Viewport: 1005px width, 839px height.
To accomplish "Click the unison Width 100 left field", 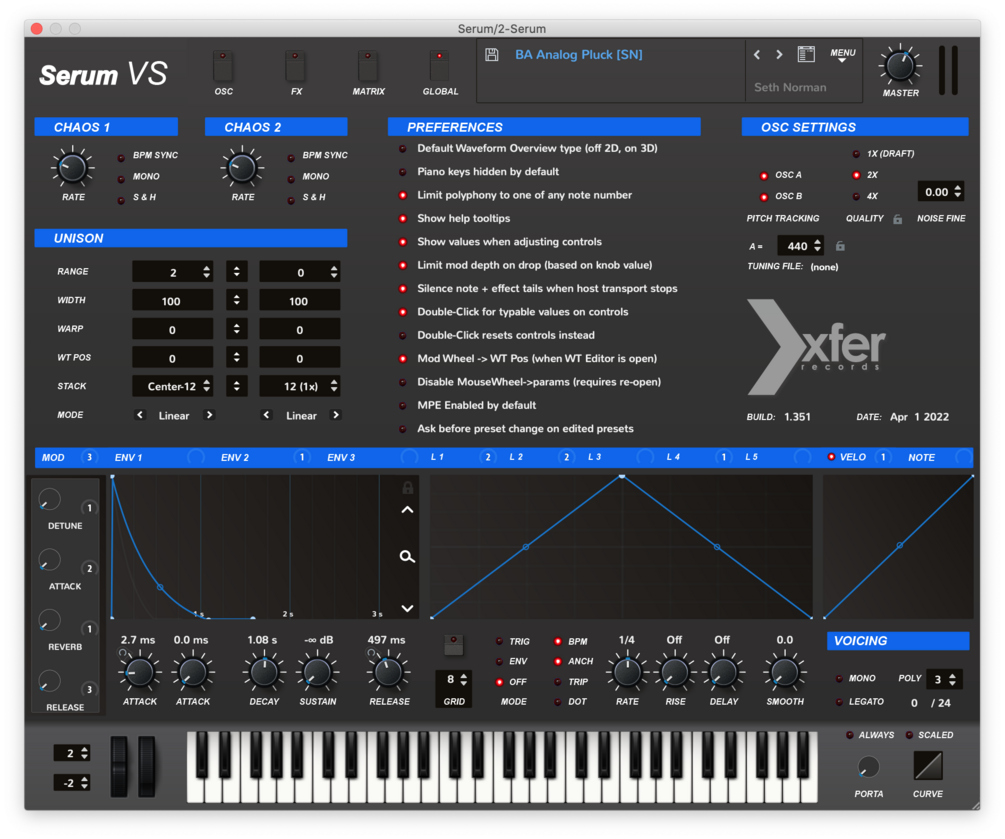I will (172, 301).
